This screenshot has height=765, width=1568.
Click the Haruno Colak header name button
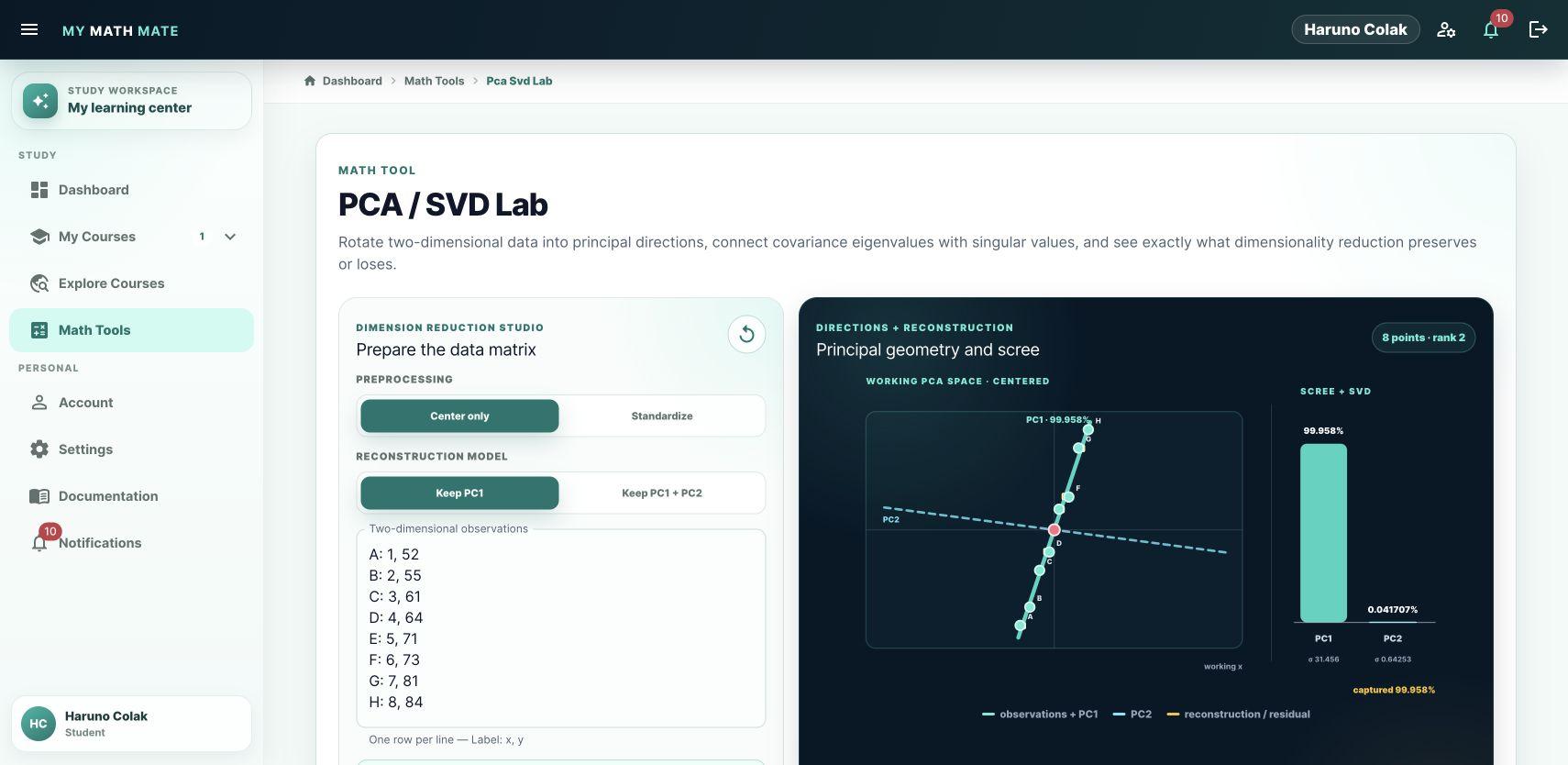pos(1355,29)
